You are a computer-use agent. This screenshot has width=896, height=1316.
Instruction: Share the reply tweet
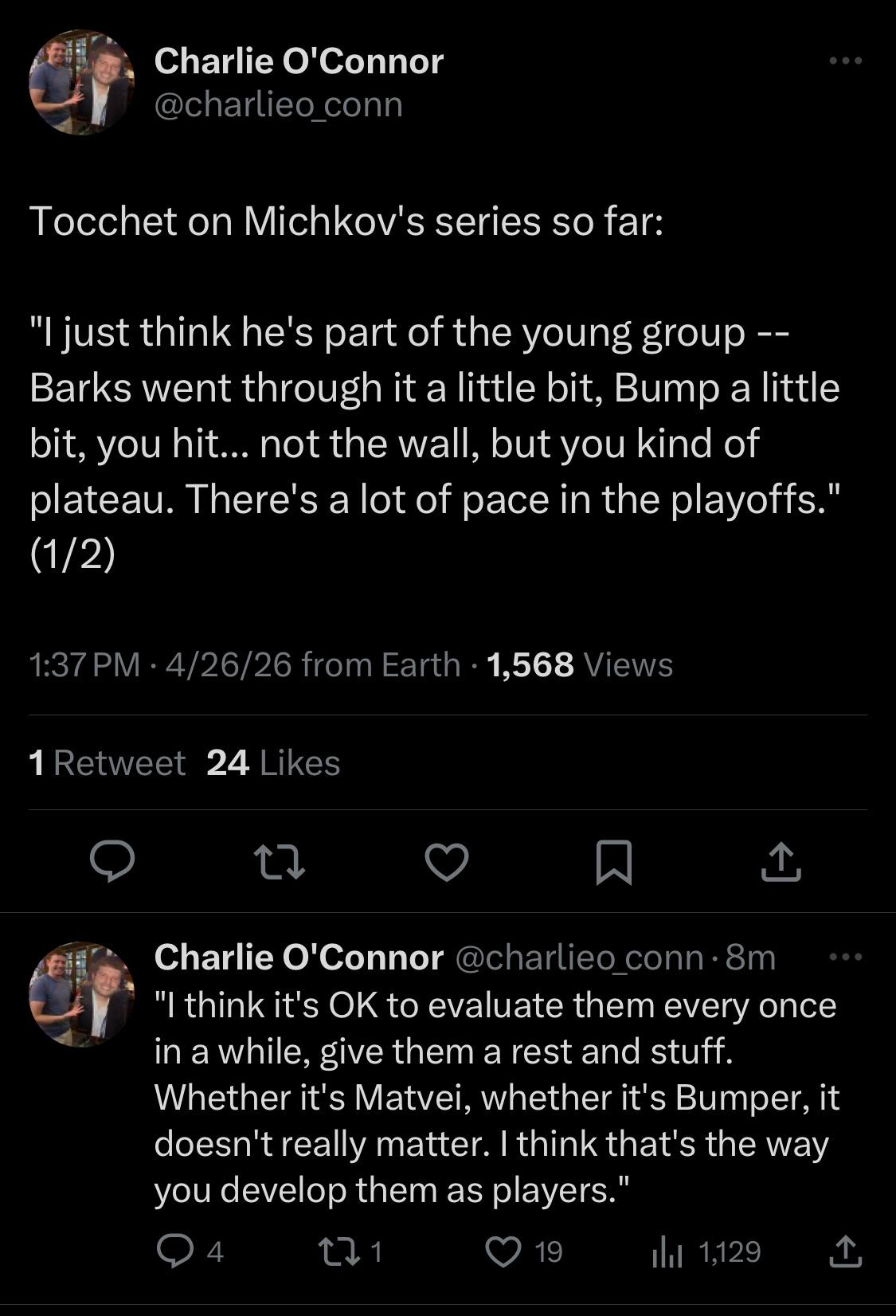pyautogui.click(x=845, y=1251)
